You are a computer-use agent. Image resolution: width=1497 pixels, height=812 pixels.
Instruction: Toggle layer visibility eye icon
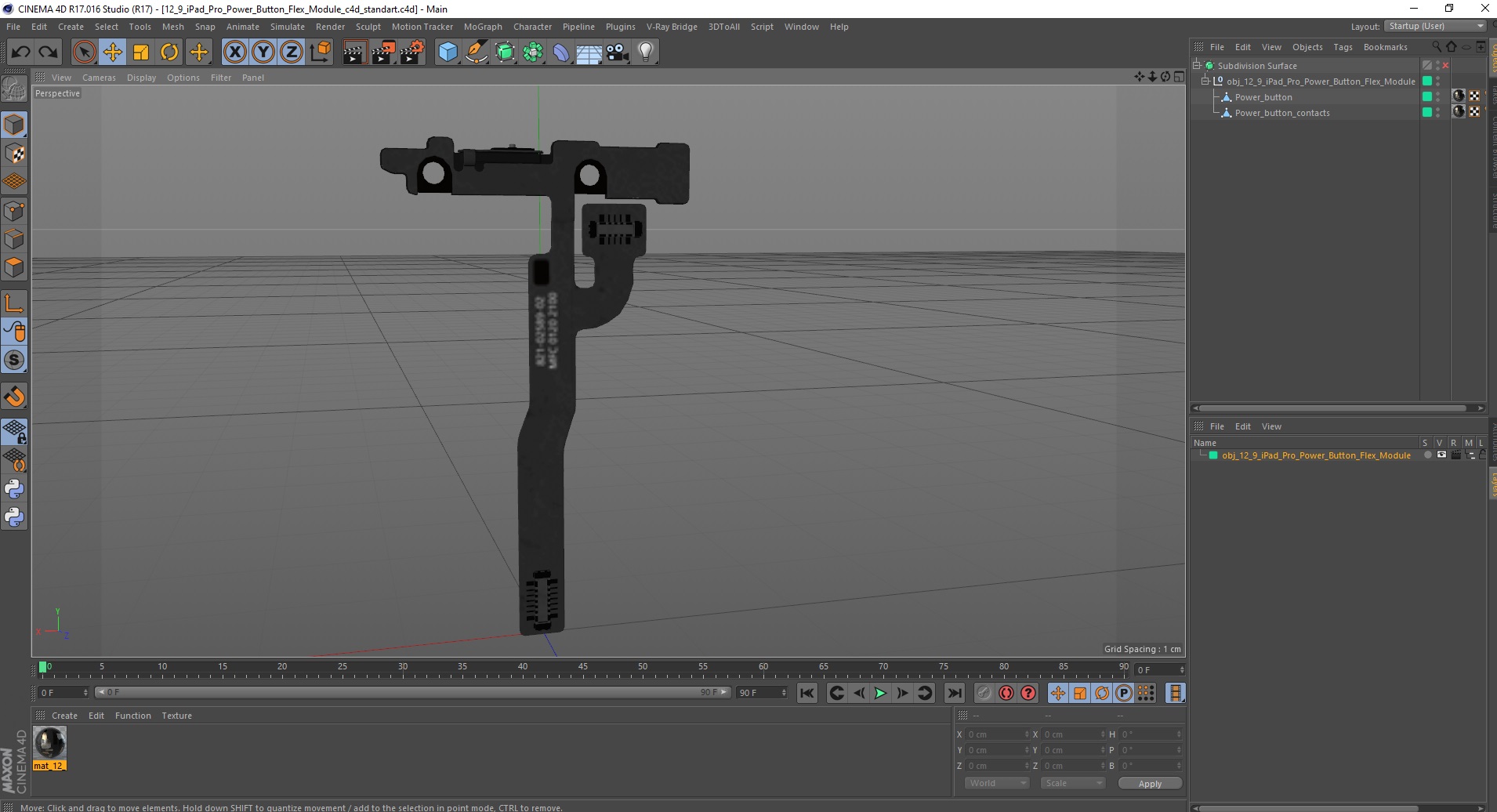point(1441,455)
